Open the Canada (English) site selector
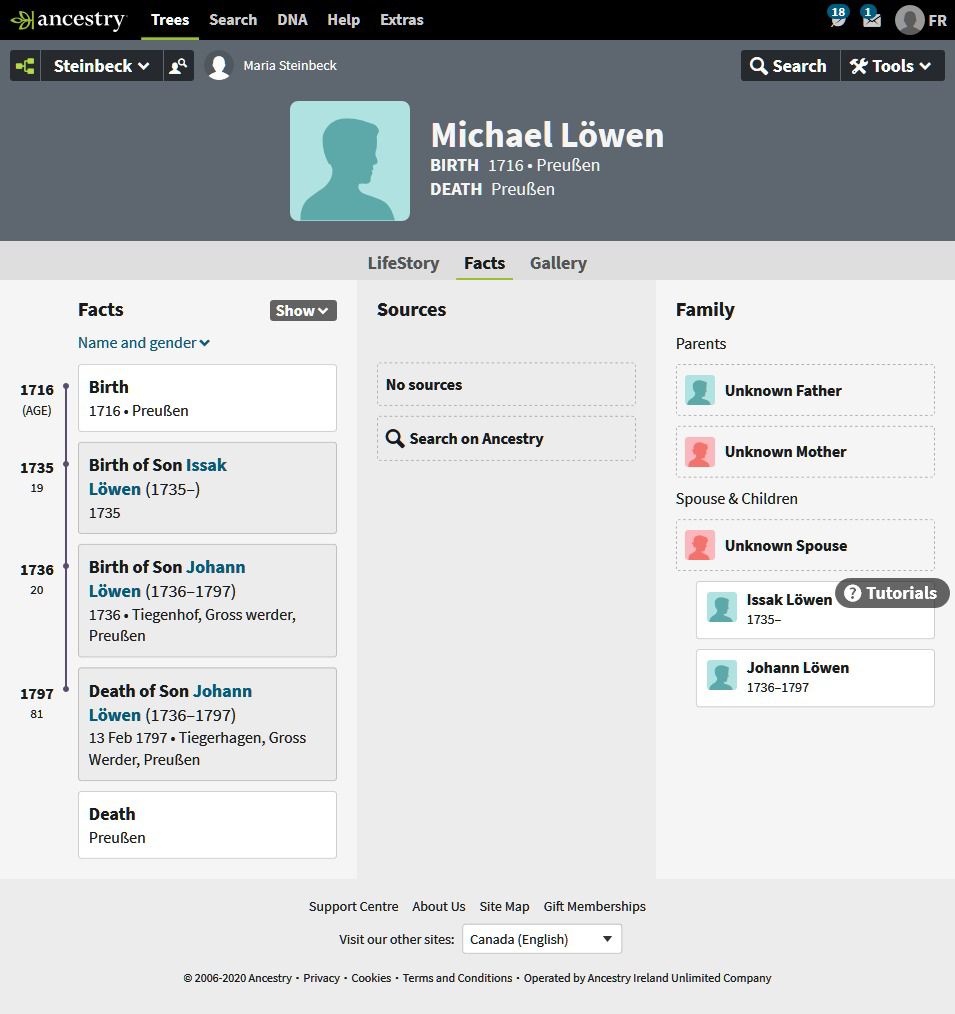The image size is (955, 1014). 542,939
